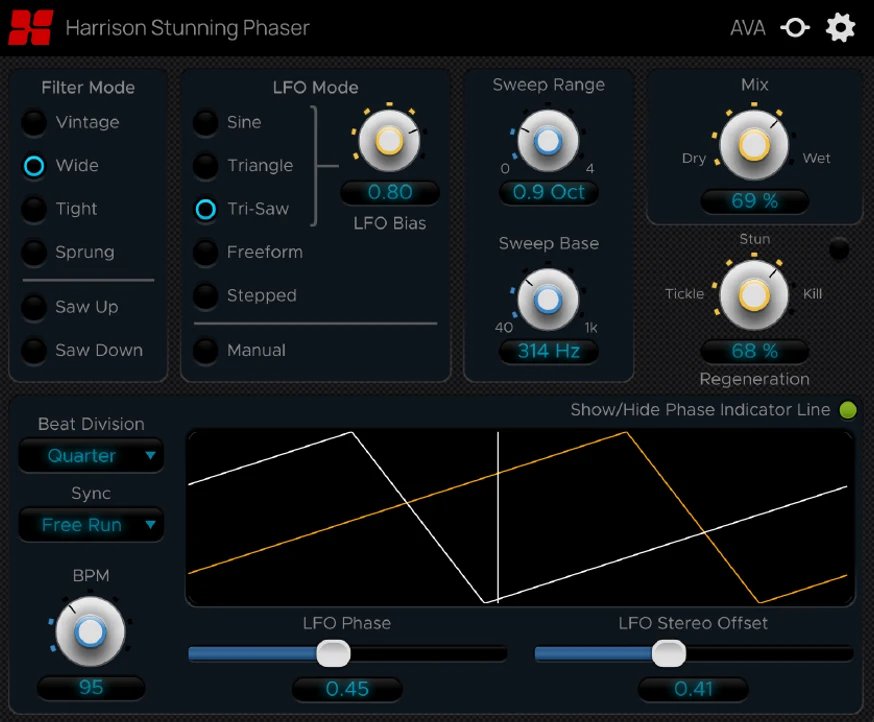This screenshot has width=874, height=722.
Task: Toggle the Show/Hide Phase Indicator Line button
Action: click(x=848, y=410)
